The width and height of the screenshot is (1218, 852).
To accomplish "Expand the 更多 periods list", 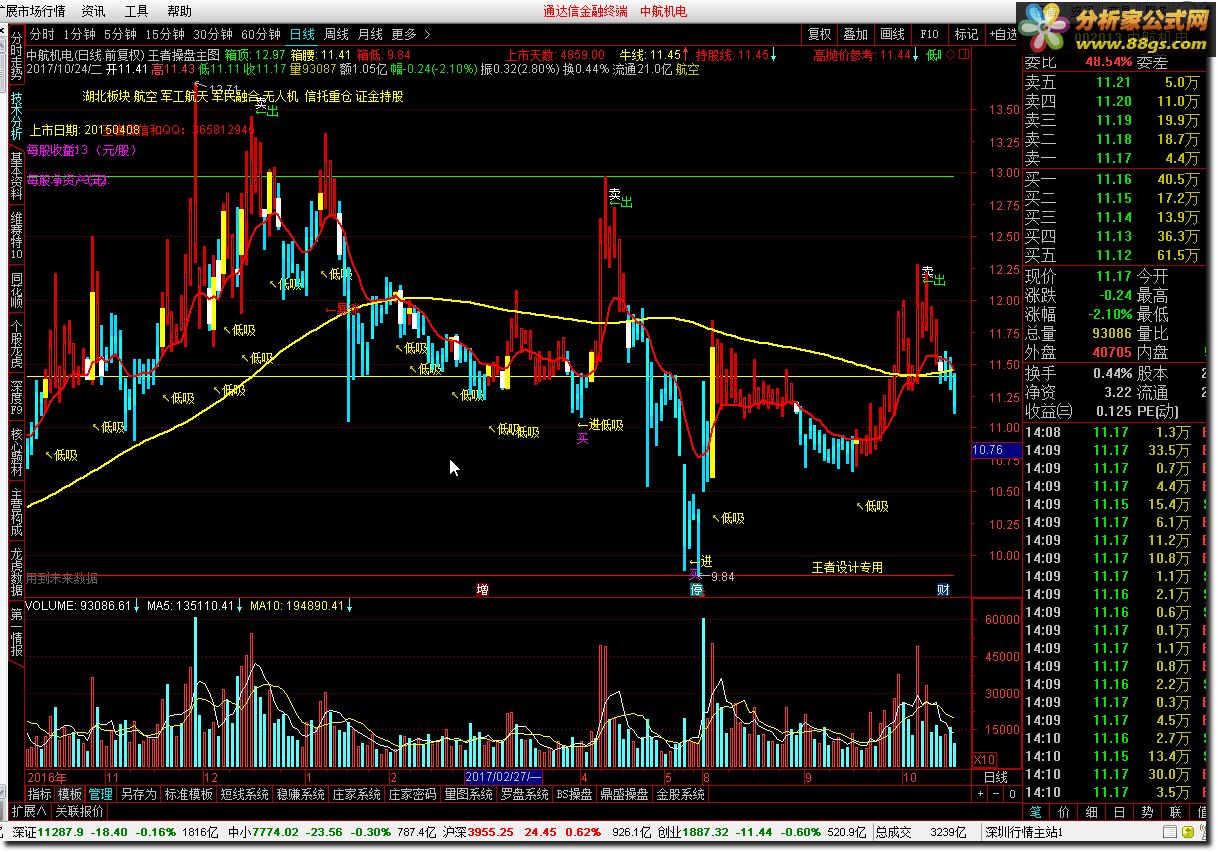I will click(411, 34).
